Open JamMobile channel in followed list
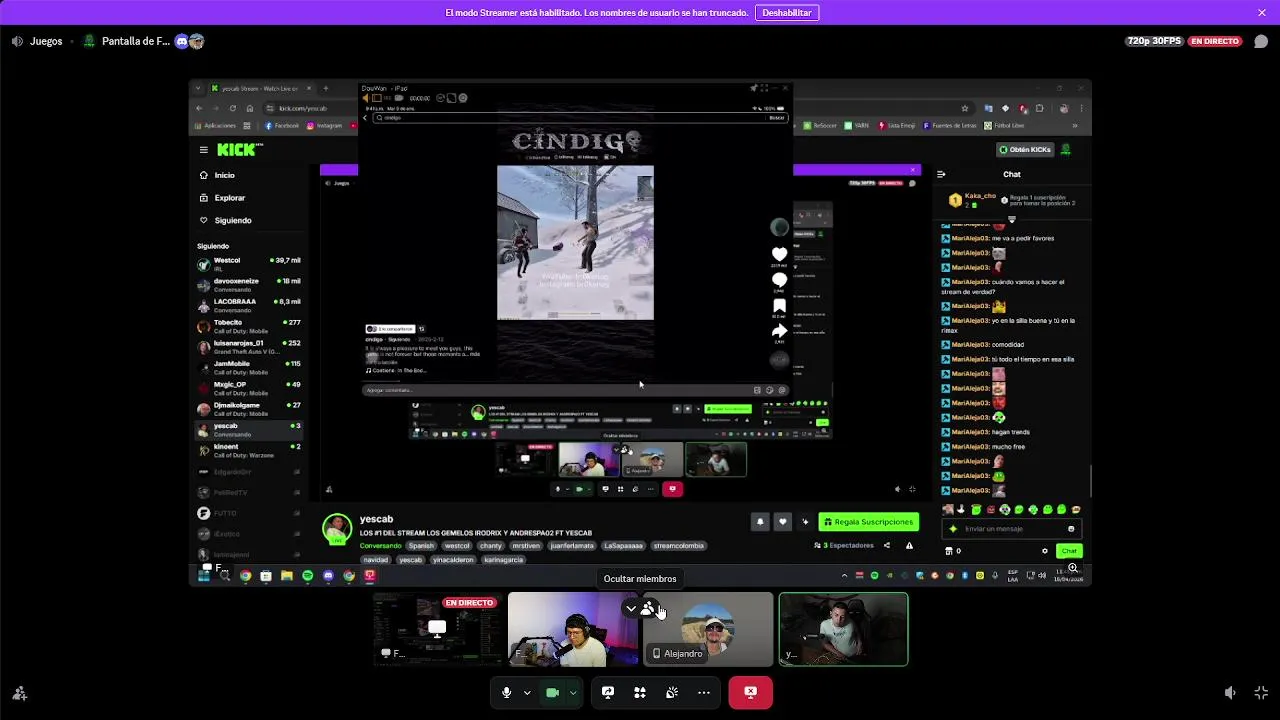The height and width of the screenshot is (720, 1280). click(x=249, y=367)
